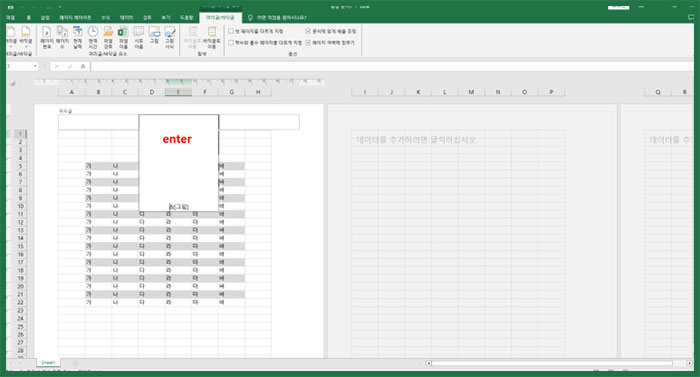Image resolution: width=700 pixels, height=377 pixels.
Task: Click the 머리글 label above header
Action: coord(65,111)
